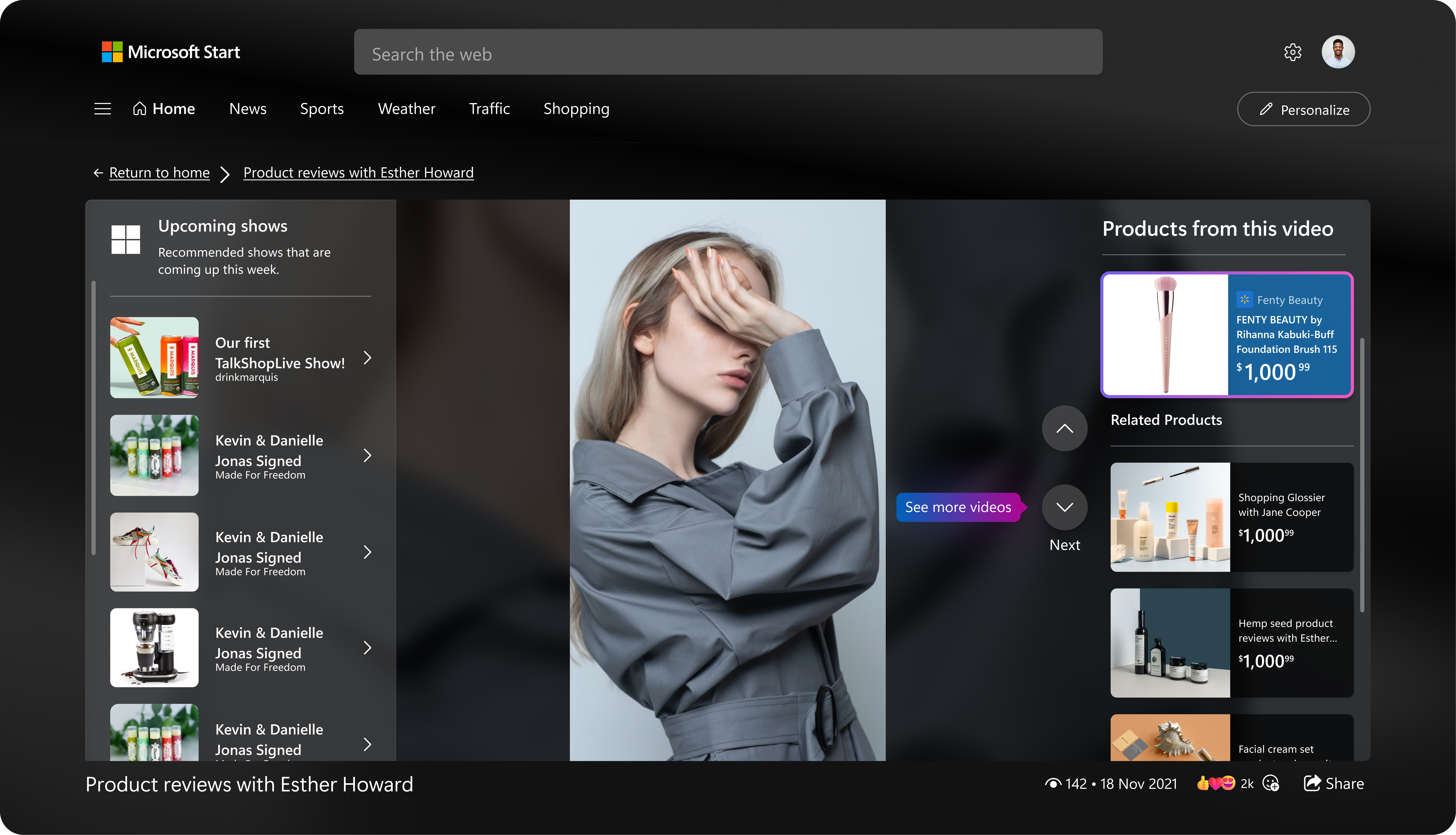The height and width of the screenshot is (835, 1456).
Task: Click the Microsoft Start logo
Action: [x=171, y=52]
